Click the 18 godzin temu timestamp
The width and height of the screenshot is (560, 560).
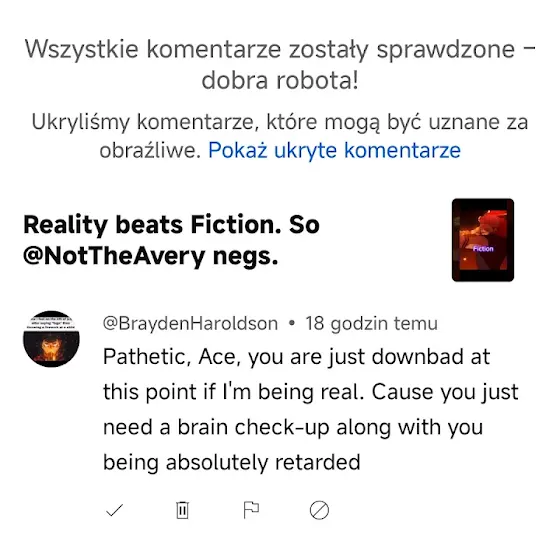coord(371,324)
